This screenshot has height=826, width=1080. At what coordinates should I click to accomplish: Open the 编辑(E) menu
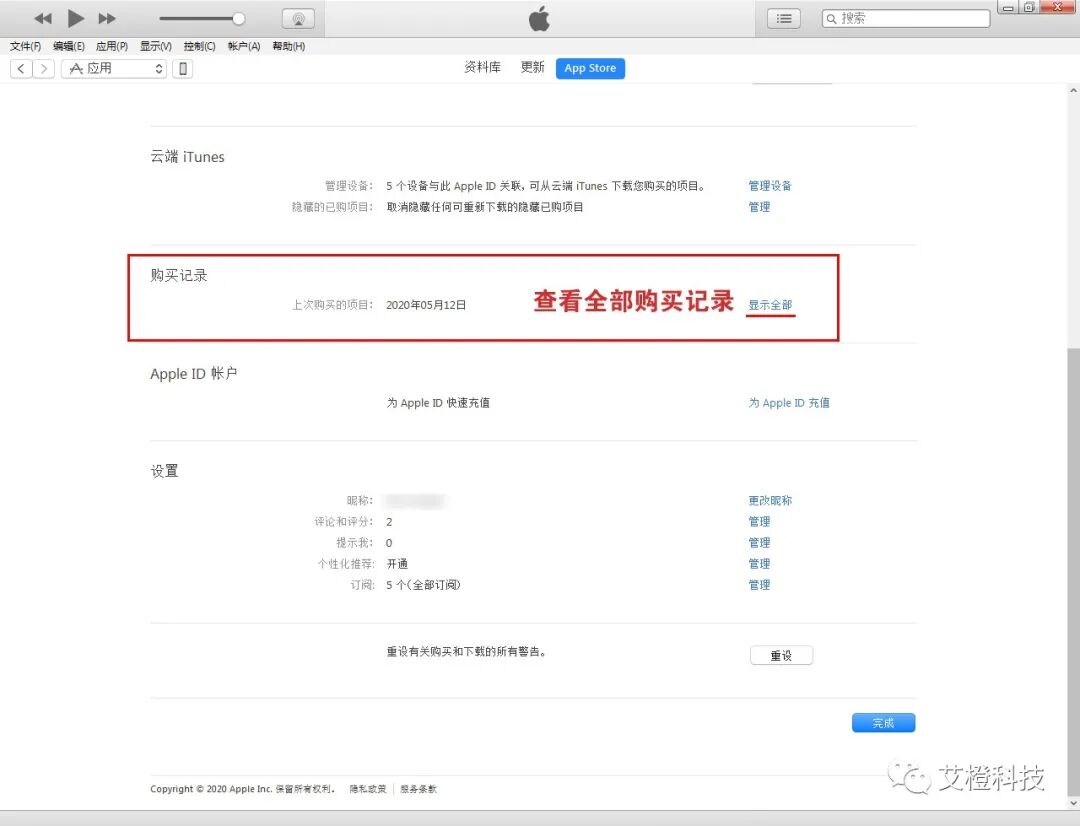pyautogui.click(x=69, y=46)
